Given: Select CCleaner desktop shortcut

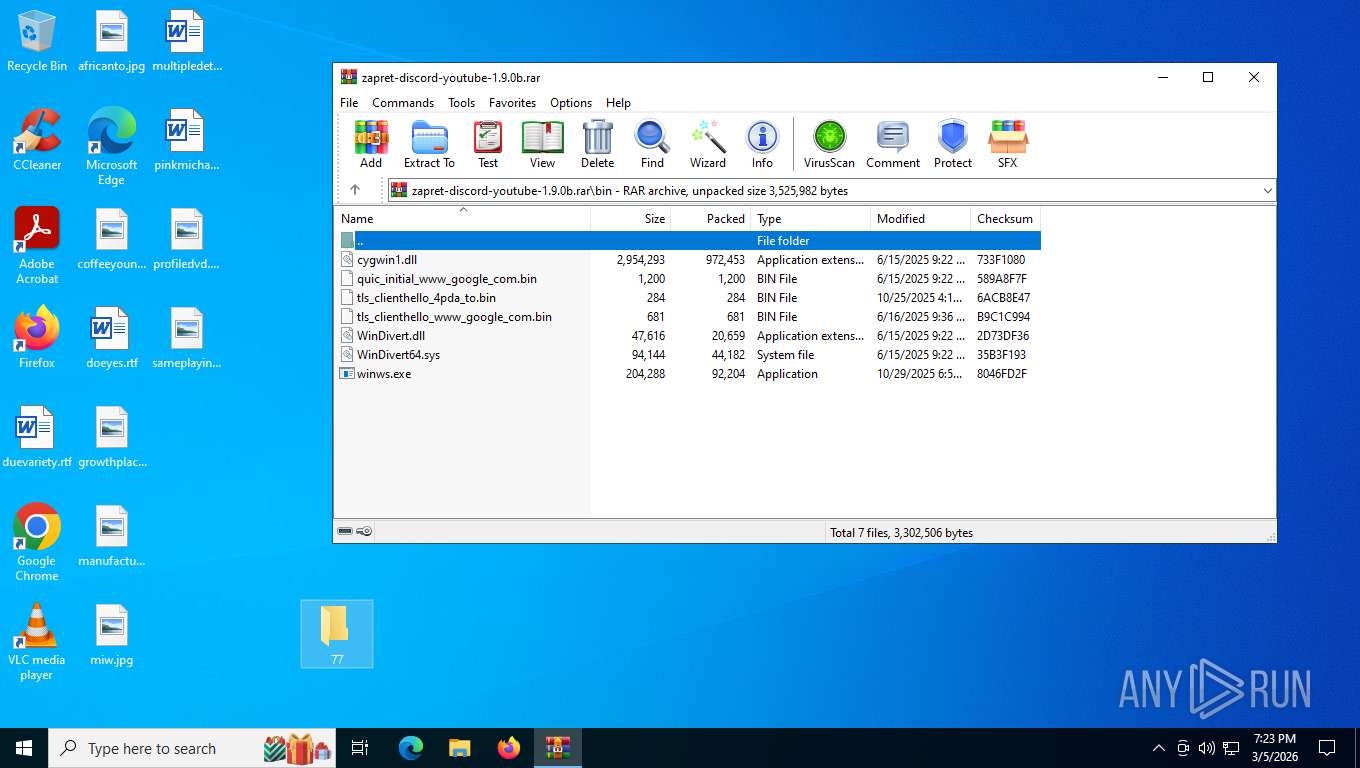Looking at the screenshot, I should [x=37, y=140].
